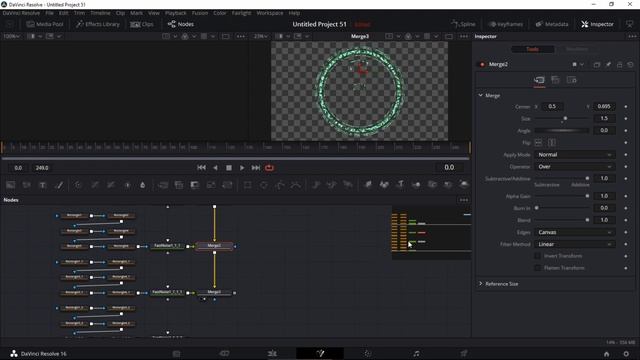
Task: Toggle Merge2 enable dot in Inspector
Action: click(482, 64)
